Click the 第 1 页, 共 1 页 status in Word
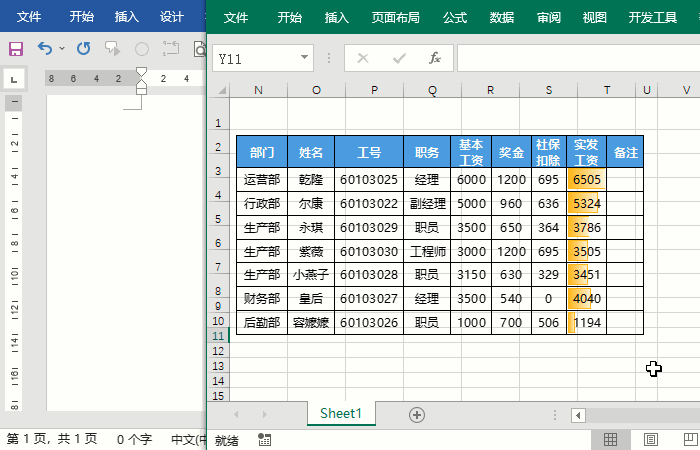 click(52, 439)
